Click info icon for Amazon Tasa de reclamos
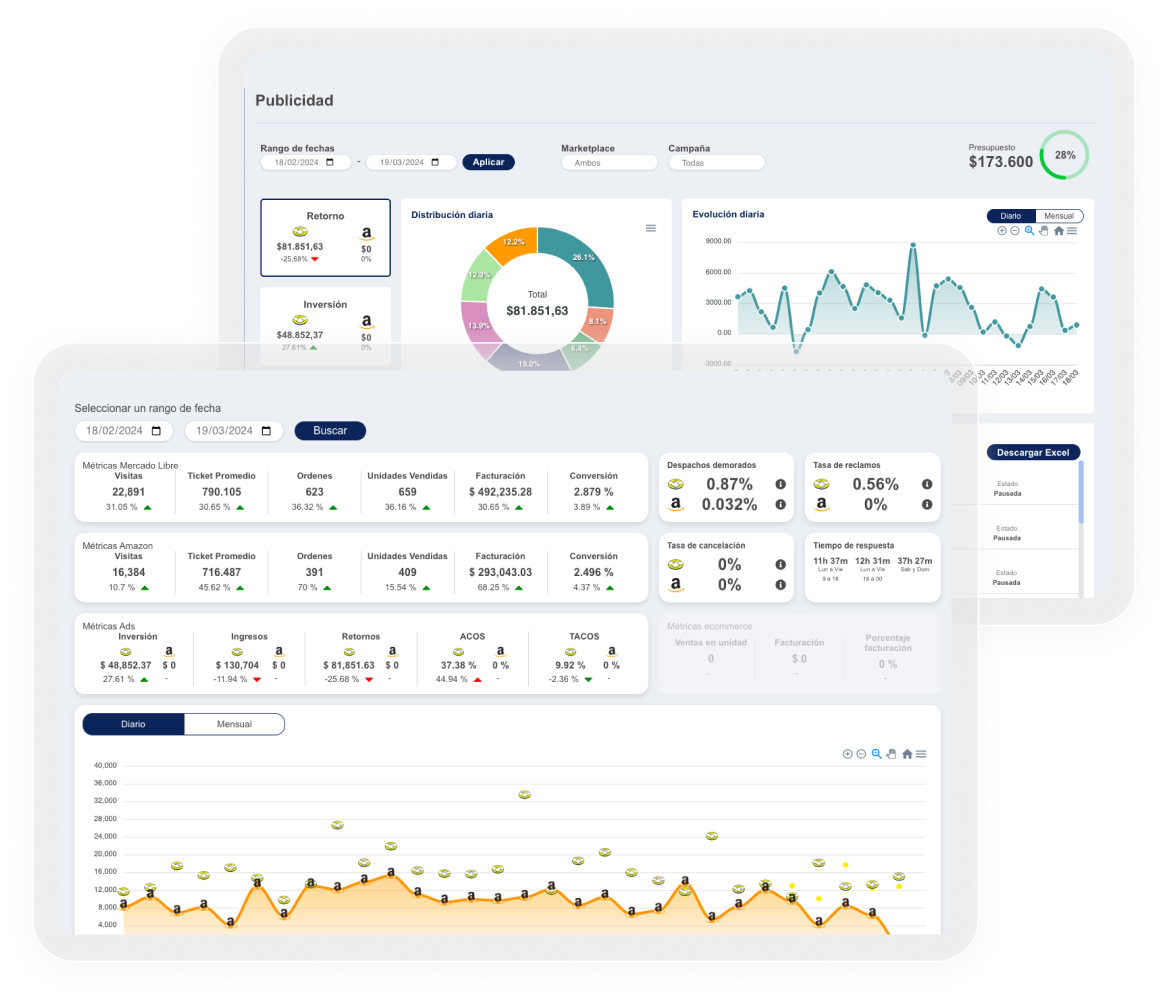 927,504
